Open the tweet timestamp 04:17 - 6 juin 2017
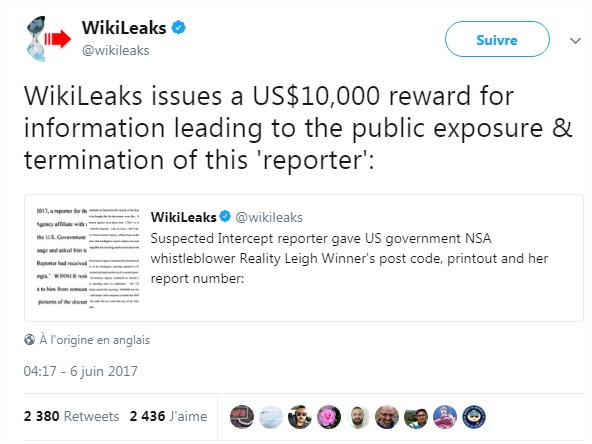 [80, 371]
